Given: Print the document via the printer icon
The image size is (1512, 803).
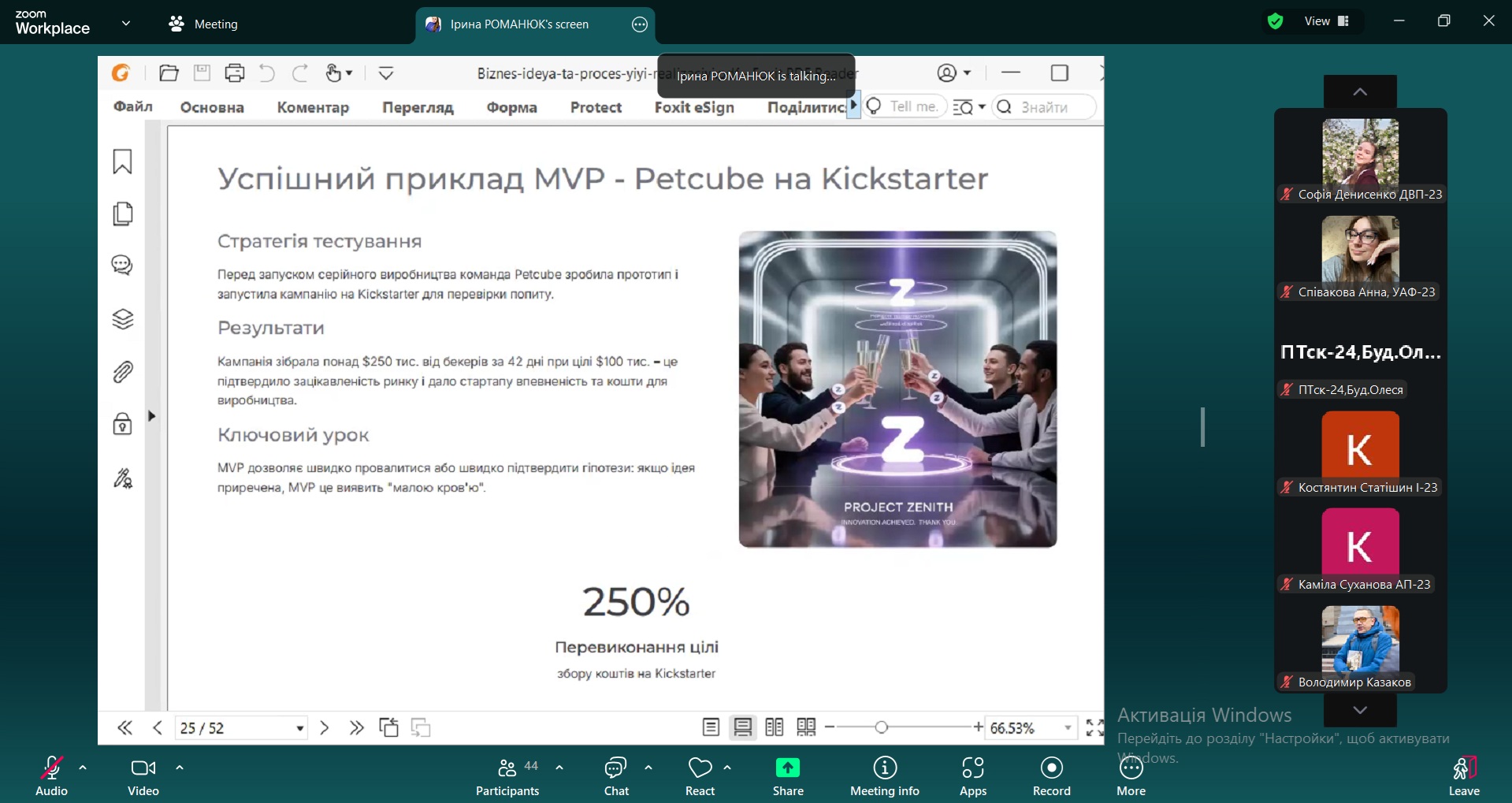Looking at the screenshot, I should (x=234, y=72).
